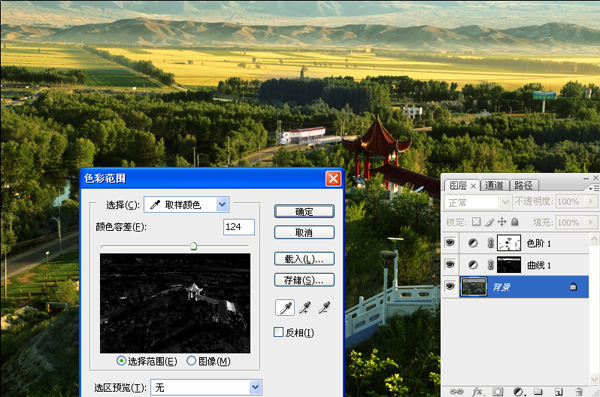Open the 选区预览 dropdown
Viewport: 600px width, 397px height.
[206, 388]
